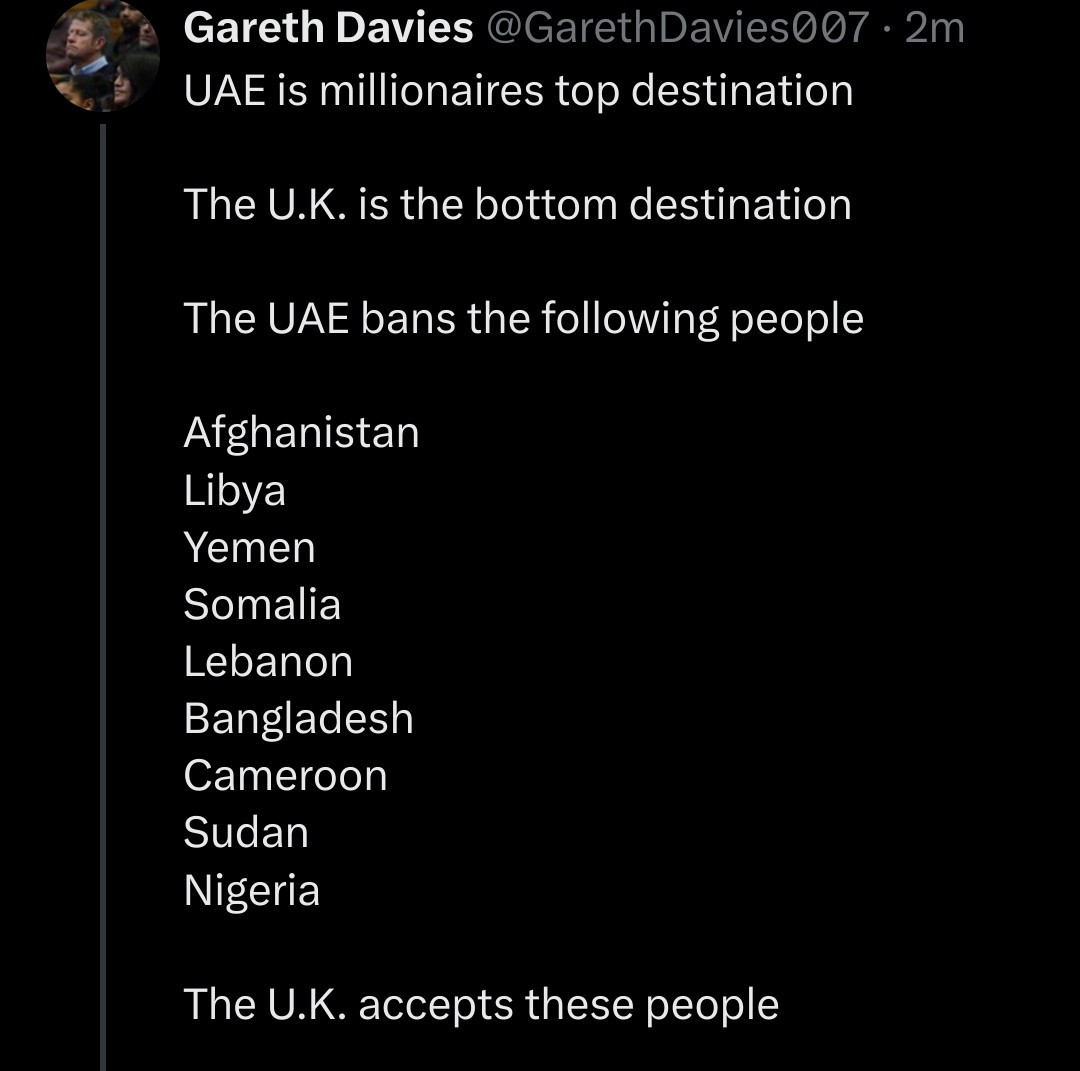
Task: Click Lebanon in the country list
Action: 269,662
